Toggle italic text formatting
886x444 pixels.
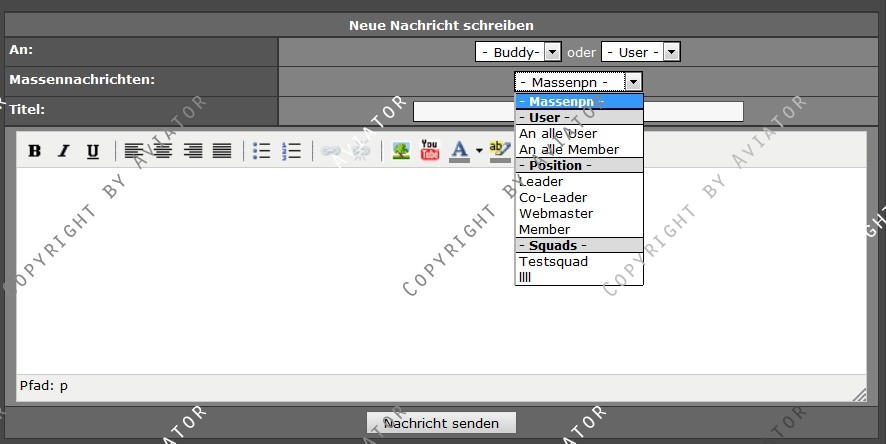click(x=64, y=151)
